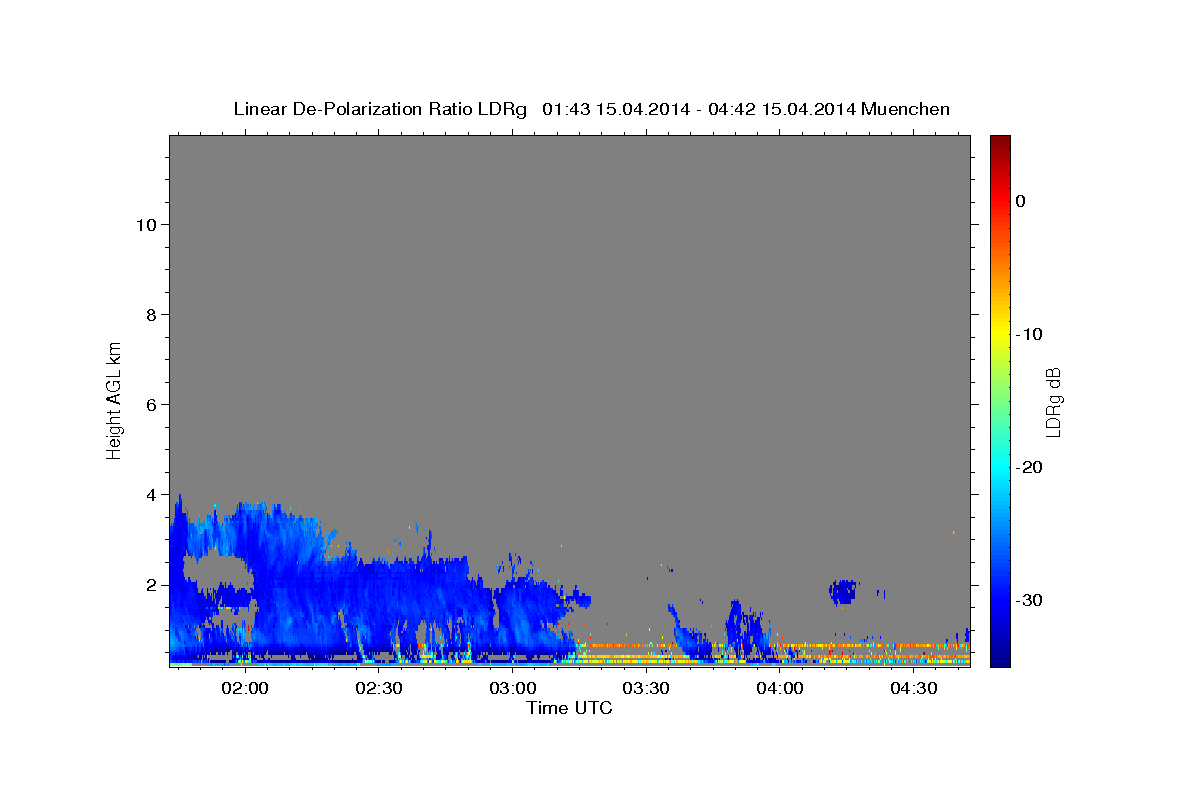1200x800 pixels.
Task: Click the colorbar label -30
Action: (x=1029, y=600)
